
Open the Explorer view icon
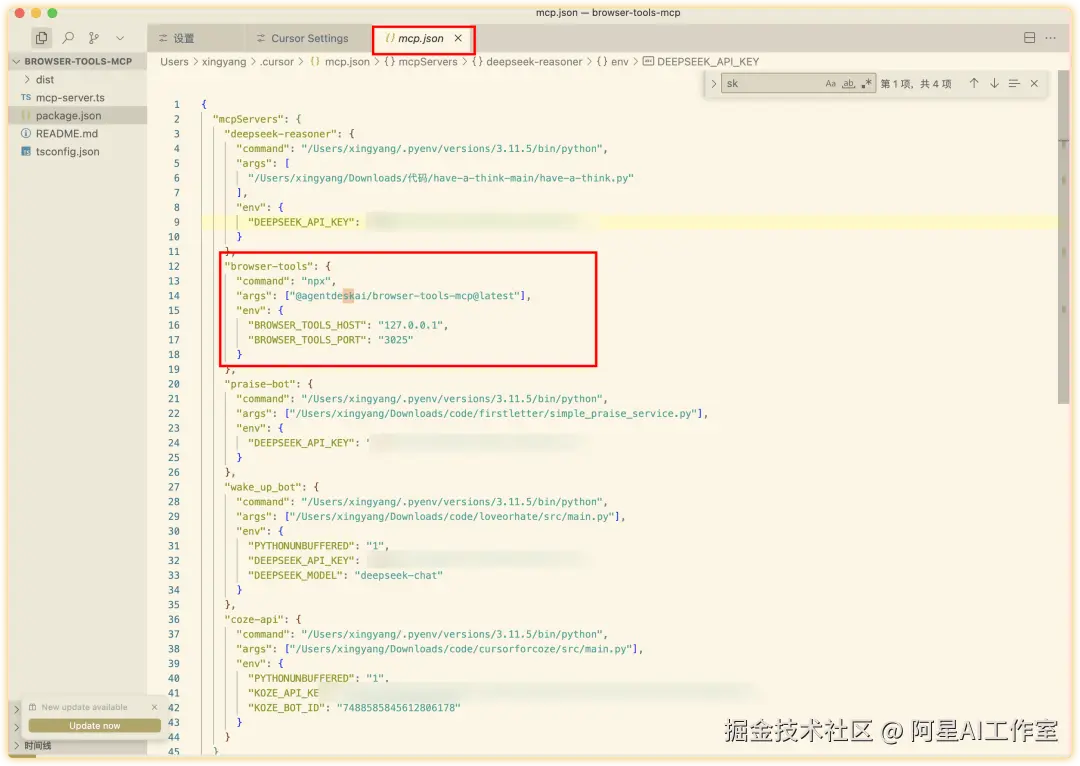click(x=41, y=38)
